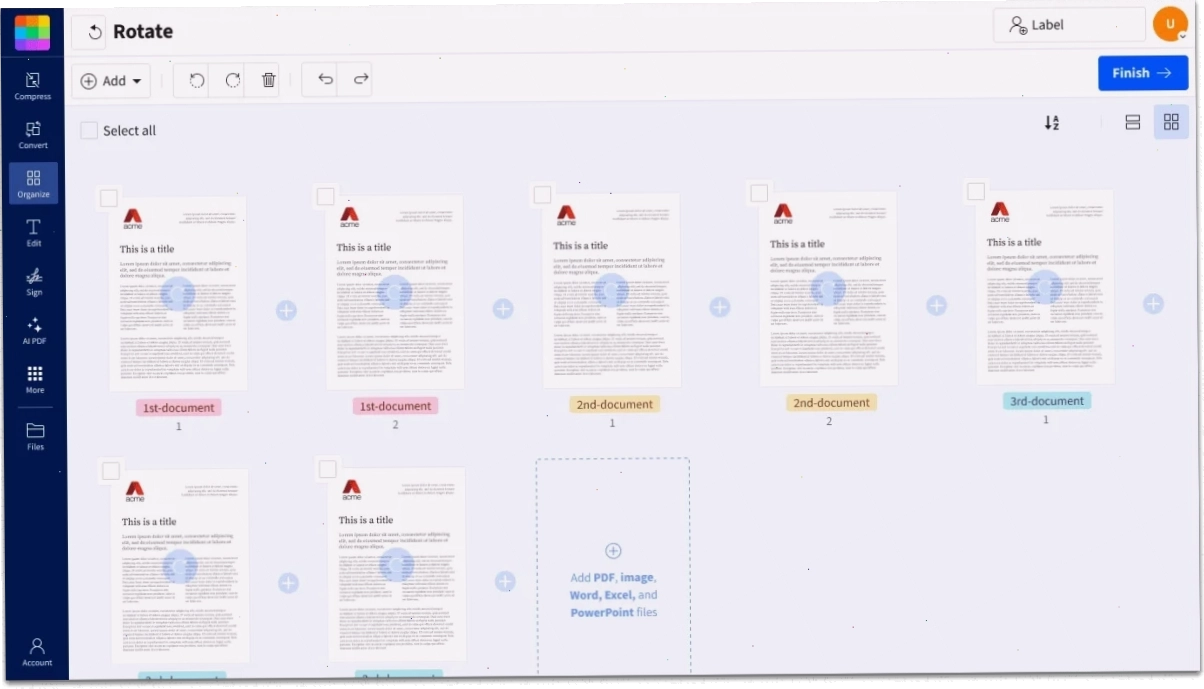Screen dimensions: 1204x689
Task: Click the pink 1st-document label under page 2
Action: (x=395, y=406)
